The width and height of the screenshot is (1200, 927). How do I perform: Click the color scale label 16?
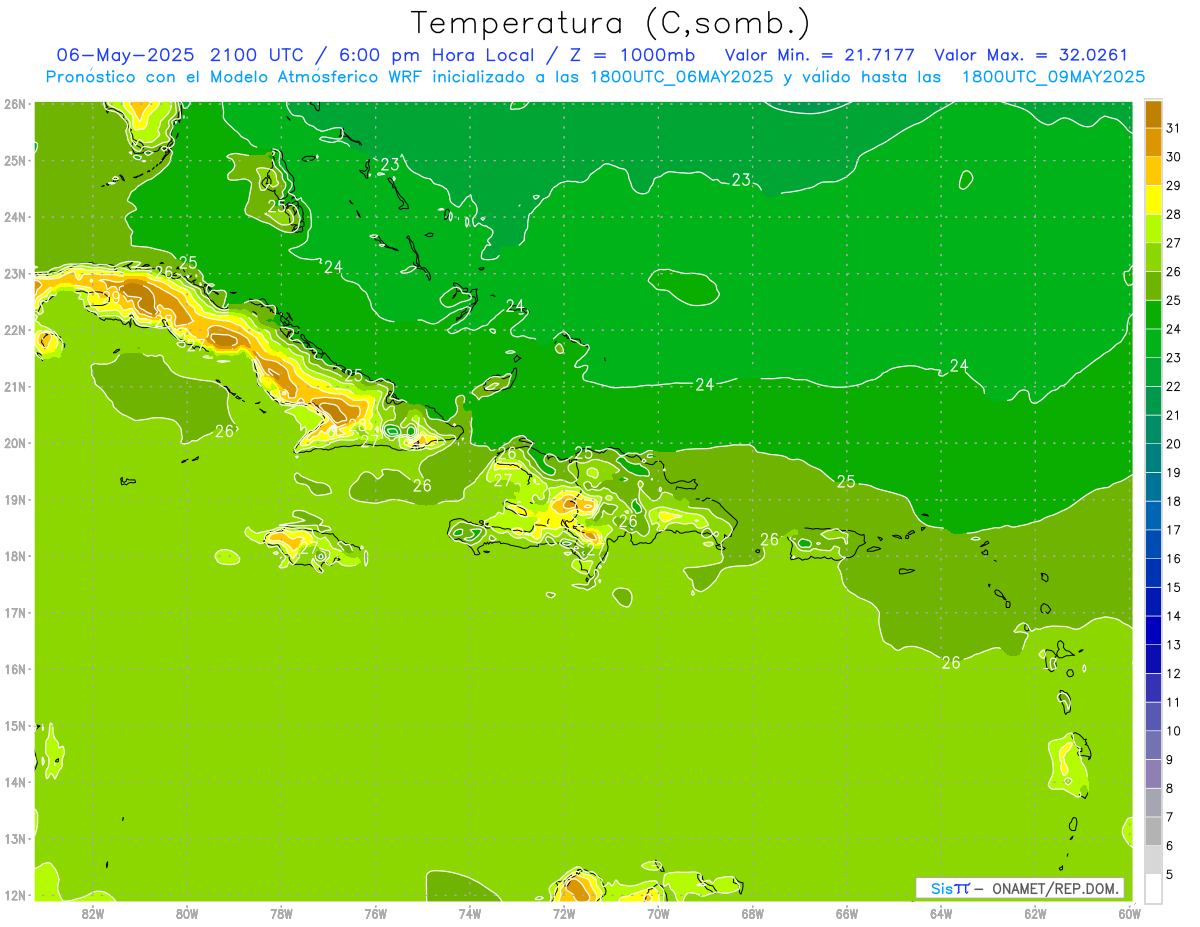pos(1172,559)
